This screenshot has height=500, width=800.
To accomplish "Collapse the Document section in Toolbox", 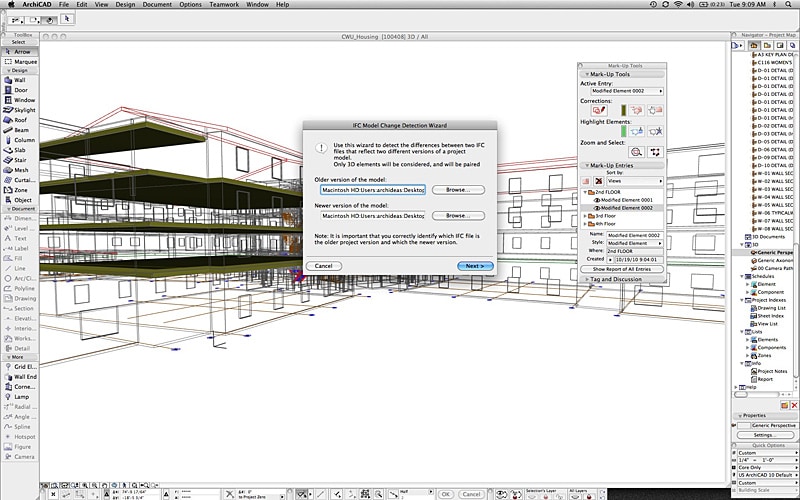I will coord(7,209).
